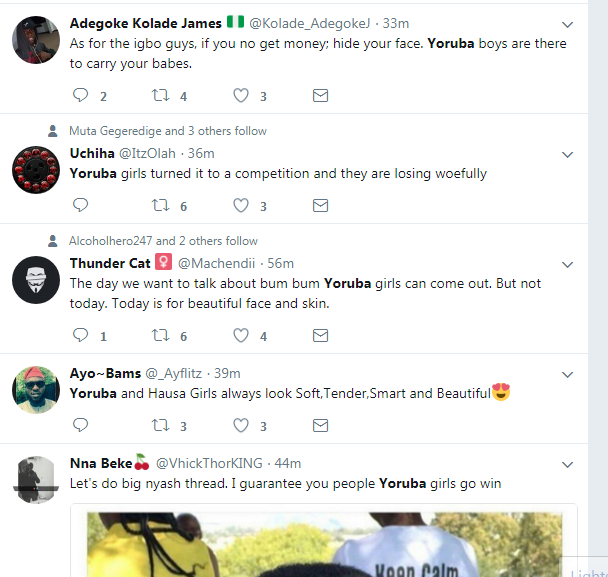The height and width of the screenshot is (577, 608).
Task: Retweet Uchiha's tweet
Action: 160,205
